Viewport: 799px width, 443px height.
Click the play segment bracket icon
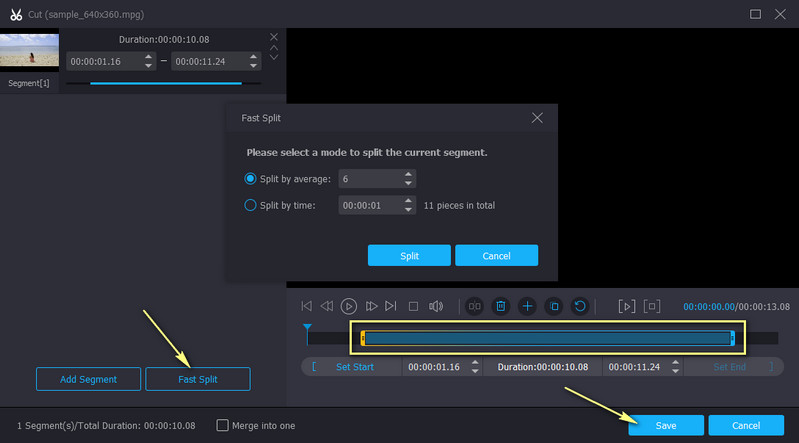(626, 306)
